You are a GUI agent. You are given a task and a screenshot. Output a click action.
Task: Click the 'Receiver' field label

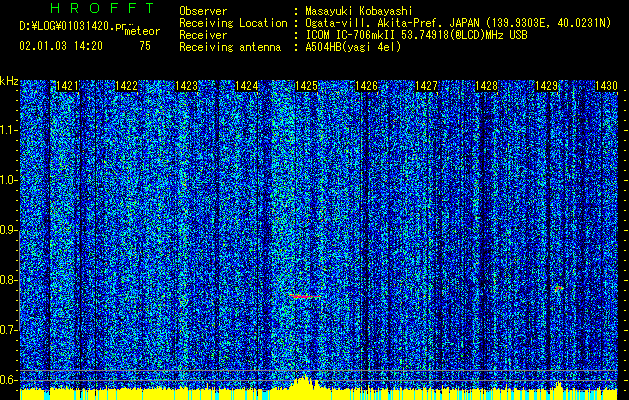[x=203, y=35]
